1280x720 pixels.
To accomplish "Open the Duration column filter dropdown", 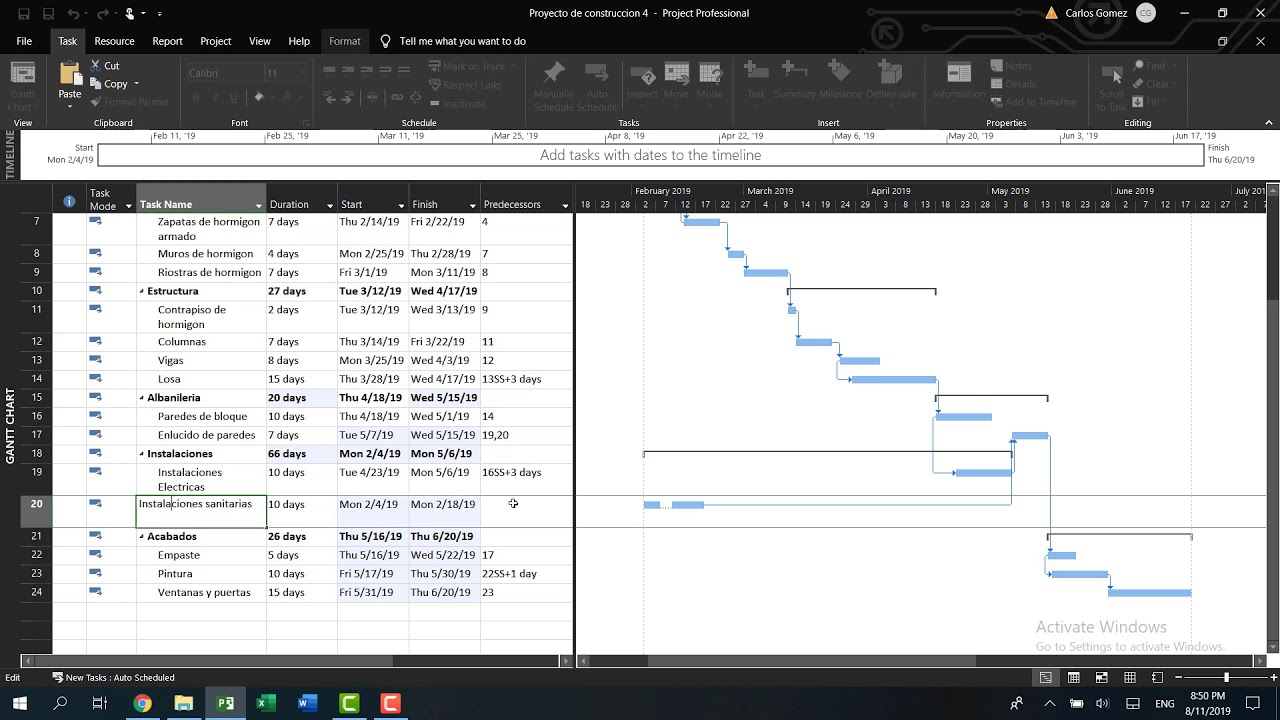I will click(330, 205).
